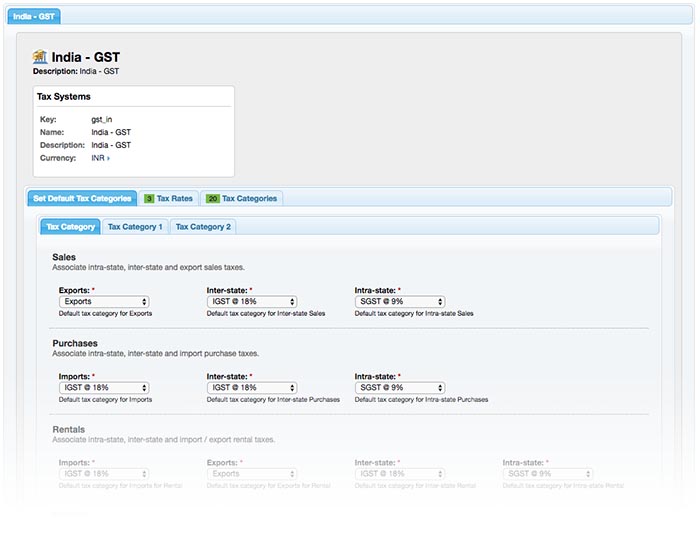Select the India - GST top tab
Screen dimensions: 700x540
tap(36, 16)
